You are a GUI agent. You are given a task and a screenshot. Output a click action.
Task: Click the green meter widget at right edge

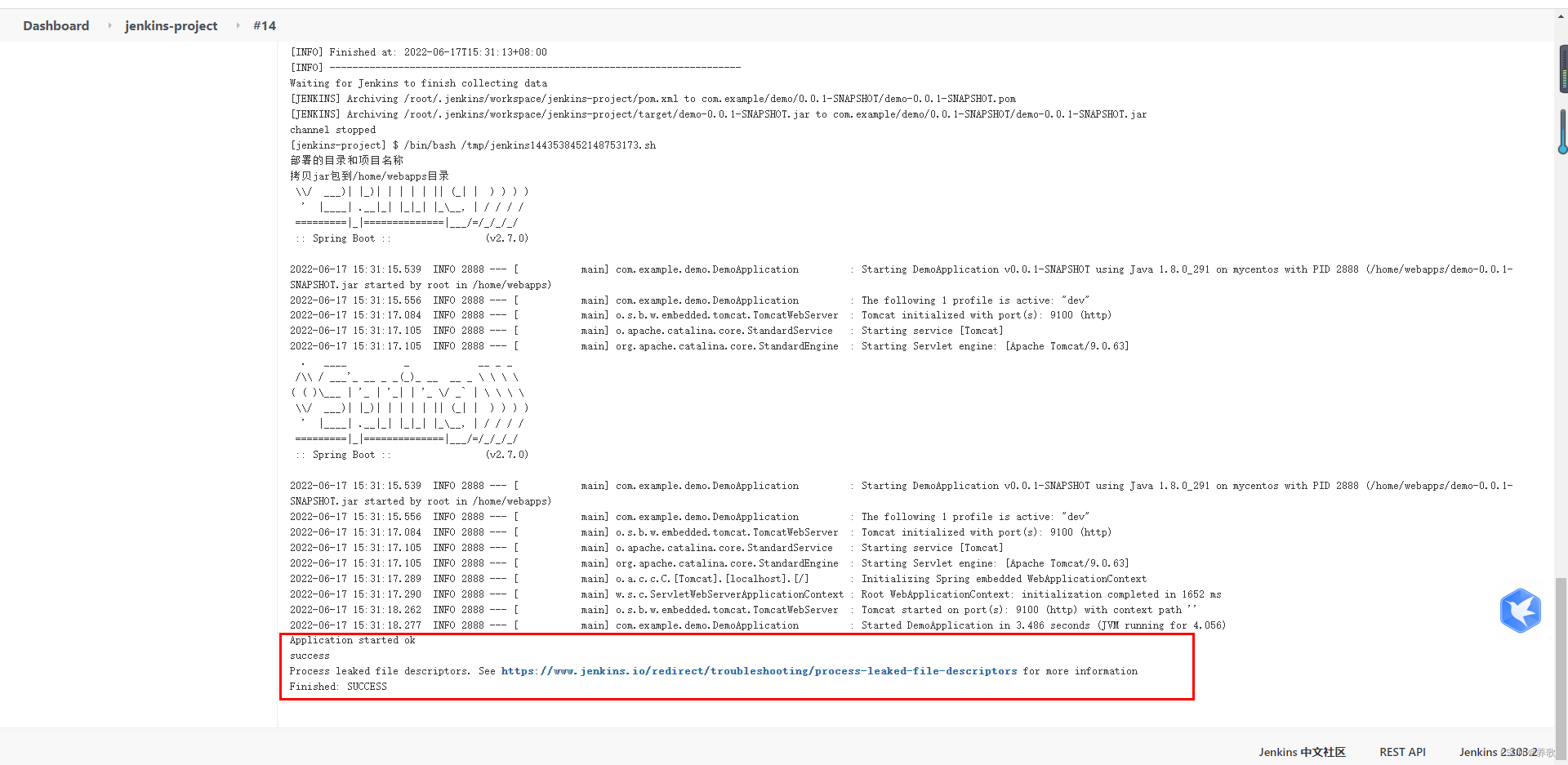point(1563,69)
